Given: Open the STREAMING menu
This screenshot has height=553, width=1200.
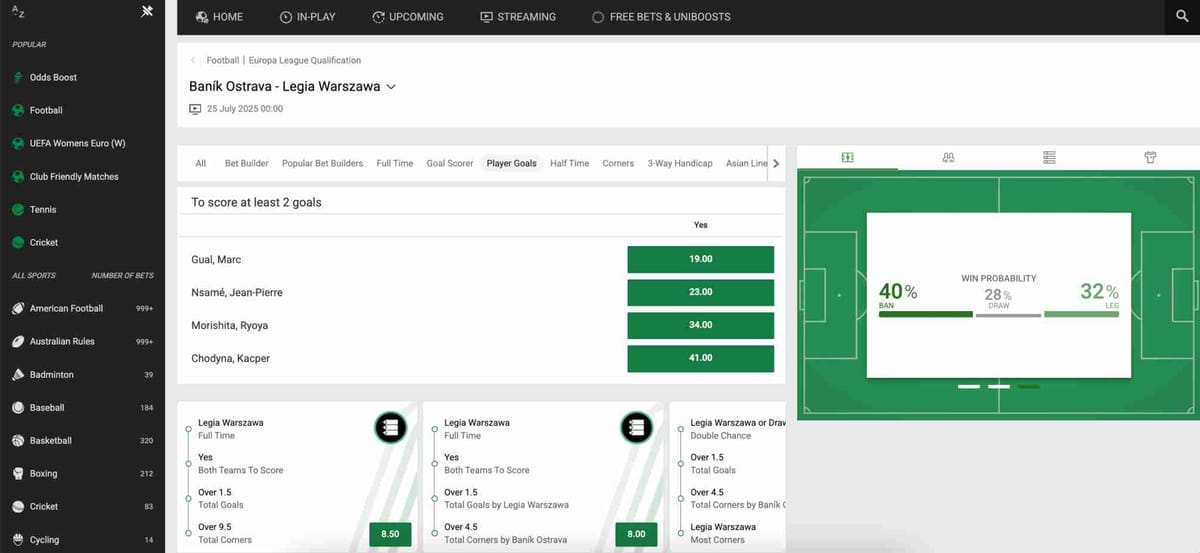Looking at the screenshot, I should [x=518, y=17].
